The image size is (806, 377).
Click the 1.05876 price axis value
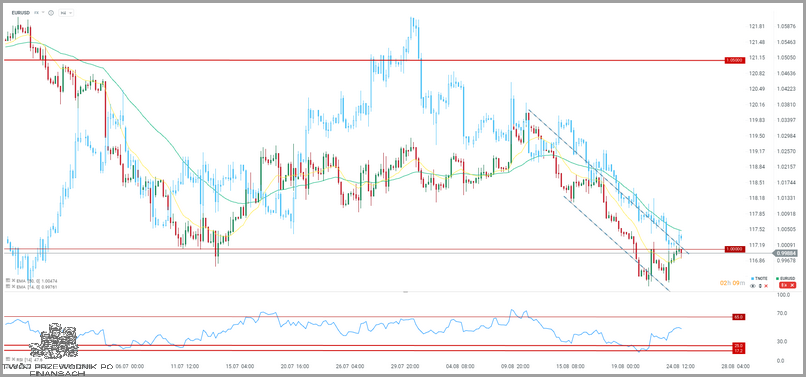[x=786, y=26]
